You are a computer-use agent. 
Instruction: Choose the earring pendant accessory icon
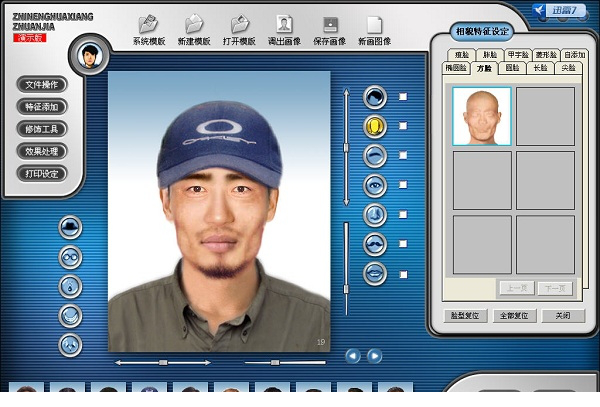[x=70, y=286]
